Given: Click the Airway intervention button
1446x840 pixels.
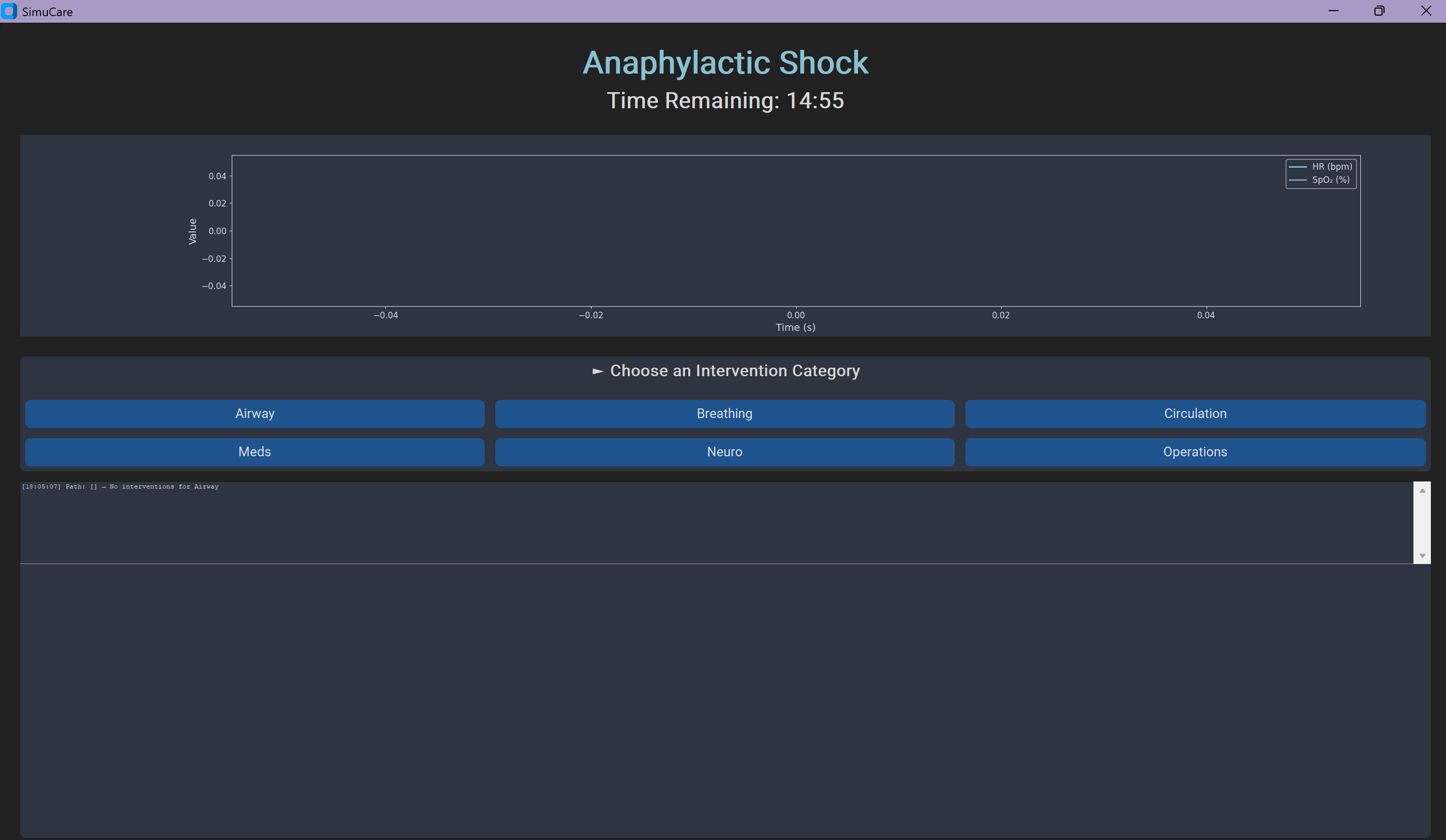Looking at the screenshot, I should (254, 413).
